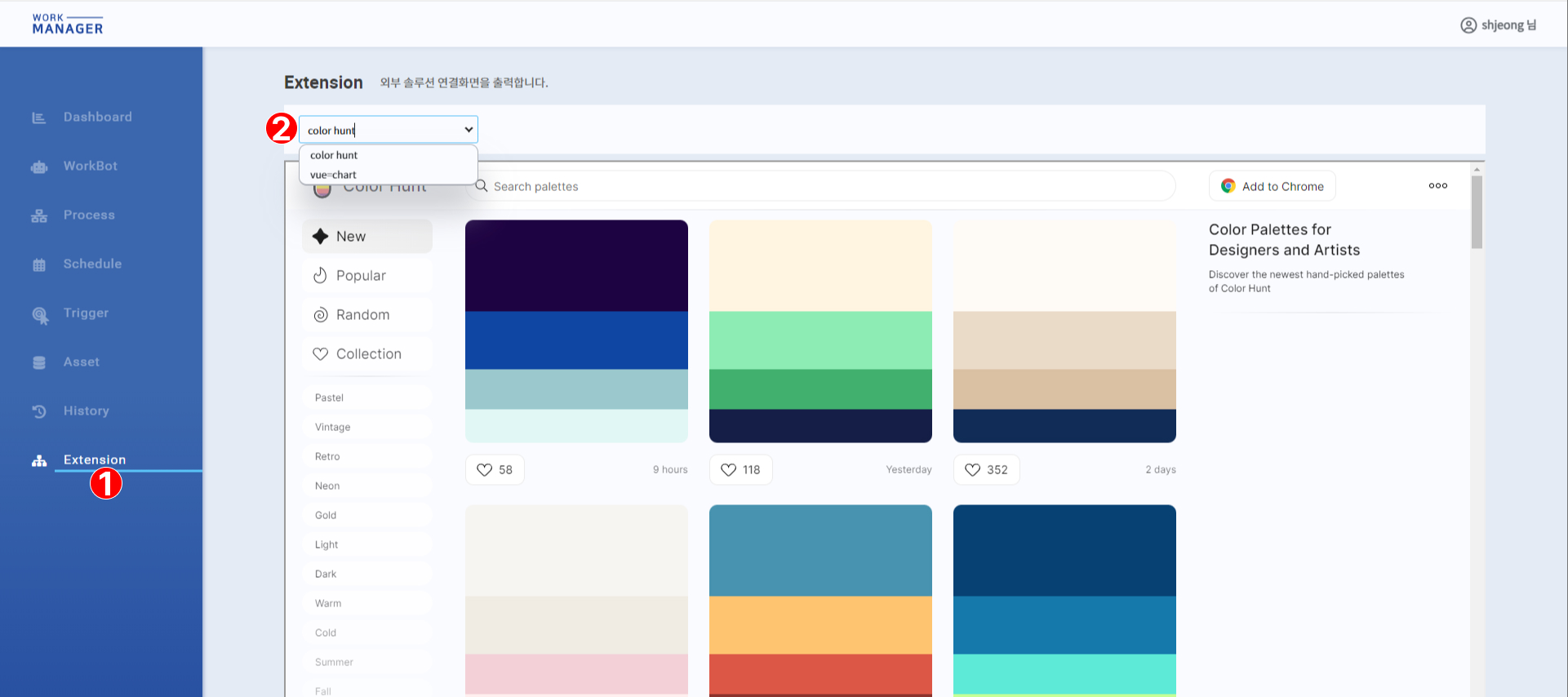This screenshot has height=697, width=1568.
Task: Open WorkBot via its robot icon
Action: (38, 166)
